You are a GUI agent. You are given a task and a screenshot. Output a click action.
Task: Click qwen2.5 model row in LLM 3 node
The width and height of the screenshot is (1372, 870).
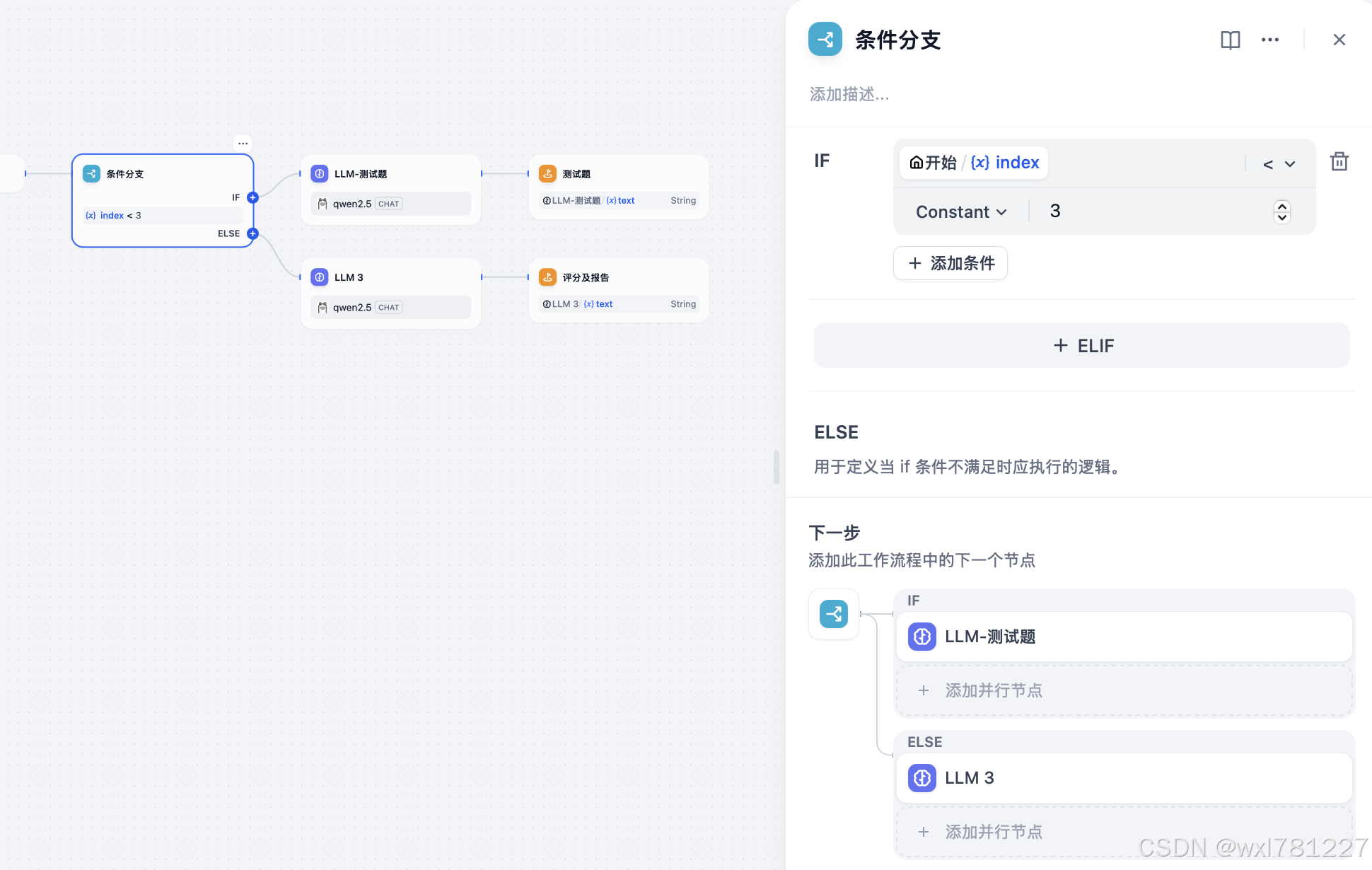[x=391, y=307]
